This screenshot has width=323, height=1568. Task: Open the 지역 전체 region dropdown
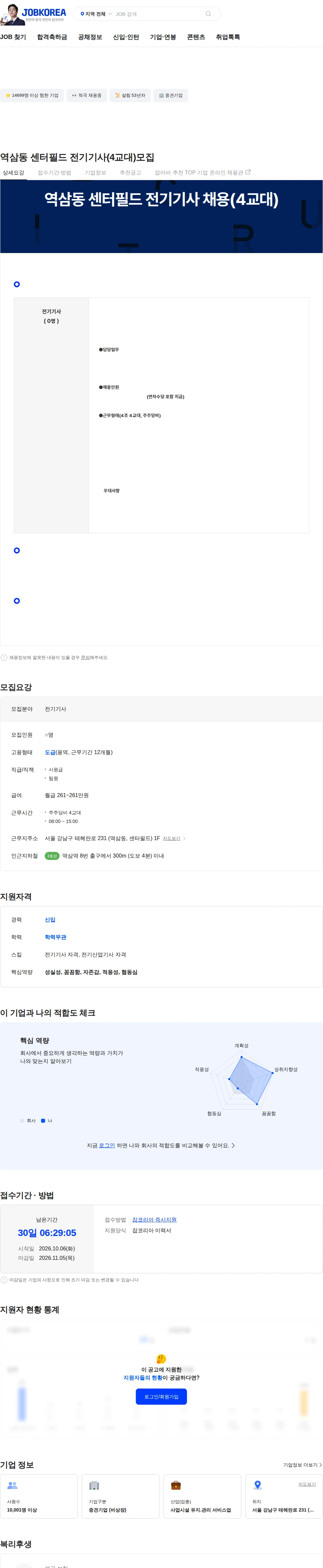click(96, 14)
